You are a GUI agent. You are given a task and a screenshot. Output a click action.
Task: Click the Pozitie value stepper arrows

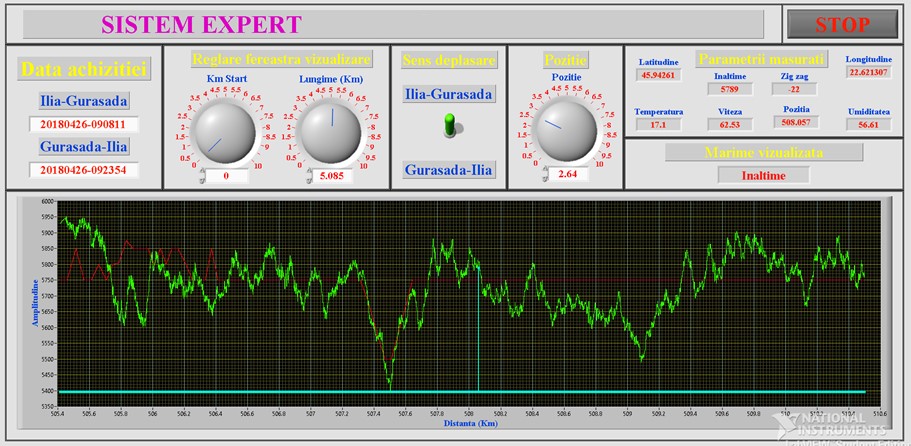click(x=543, y=174)
